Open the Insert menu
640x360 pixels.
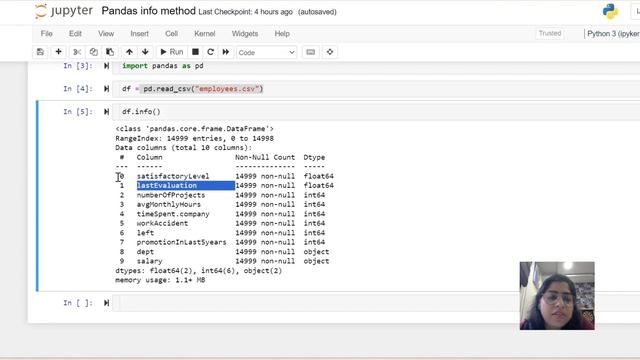click(x=140, y=33)
